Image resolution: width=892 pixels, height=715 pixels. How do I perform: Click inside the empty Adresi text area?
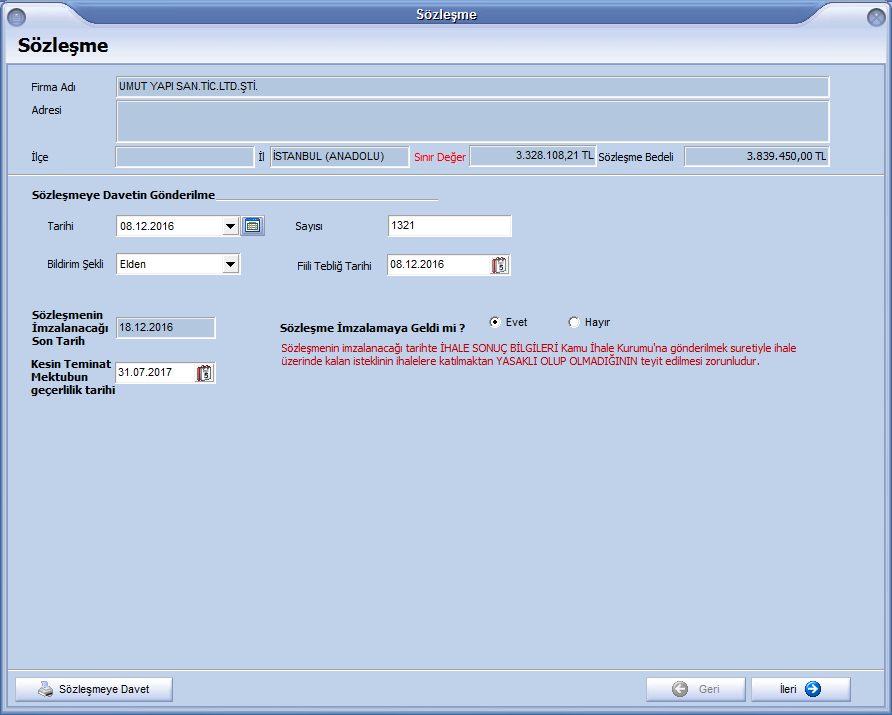point(472,121)
